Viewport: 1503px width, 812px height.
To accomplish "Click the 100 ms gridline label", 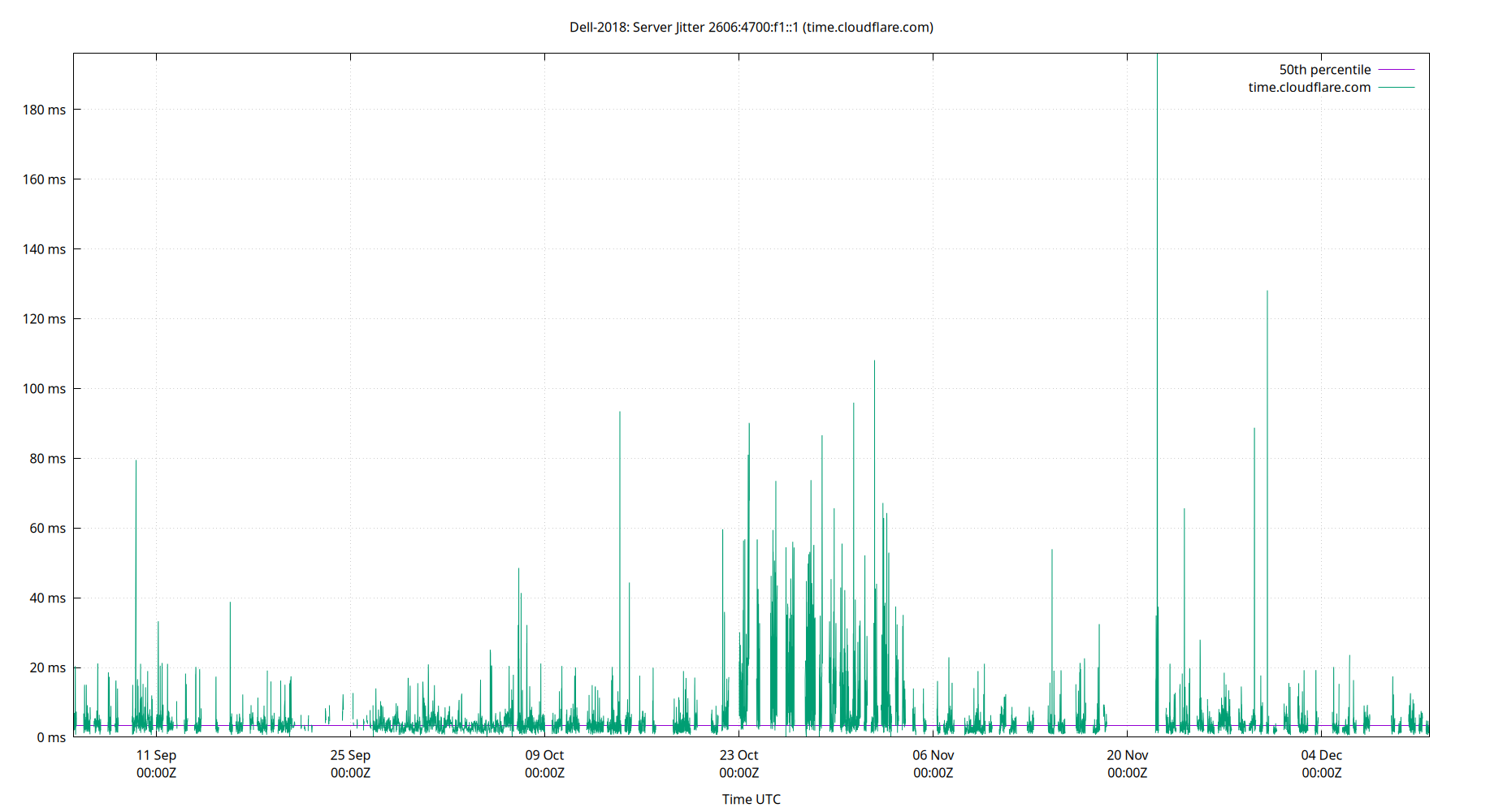I will [x=45, y=389].
